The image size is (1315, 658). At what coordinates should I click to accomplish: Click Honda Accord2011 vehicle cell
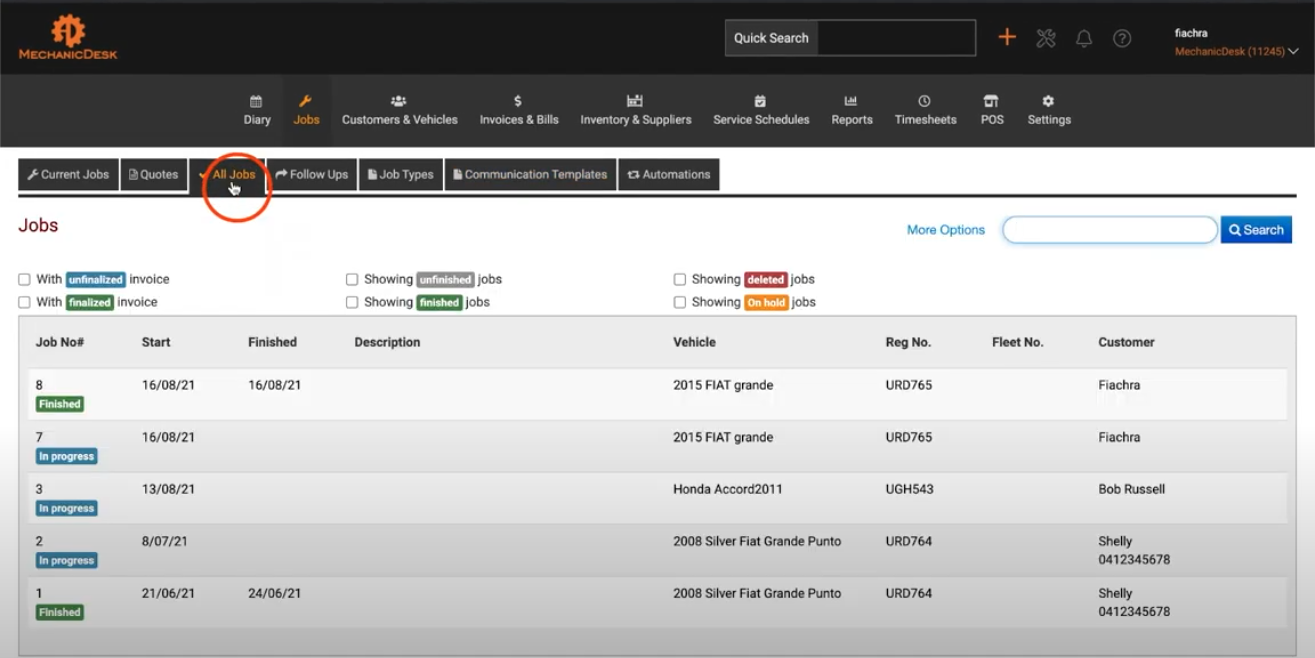click(x=728, y=489)
